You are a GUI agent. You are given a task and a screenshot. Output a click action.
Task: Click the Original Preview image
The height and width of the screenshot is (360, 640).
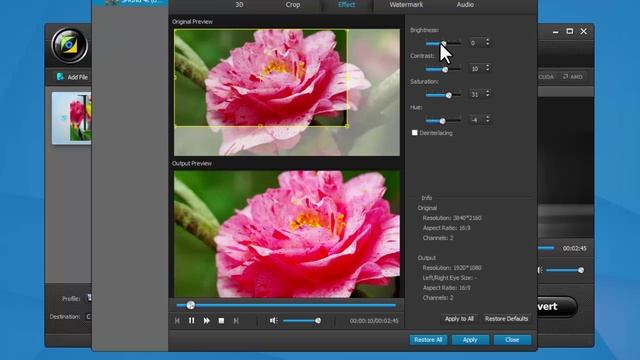pyautogui.click(x=287, y=92)
